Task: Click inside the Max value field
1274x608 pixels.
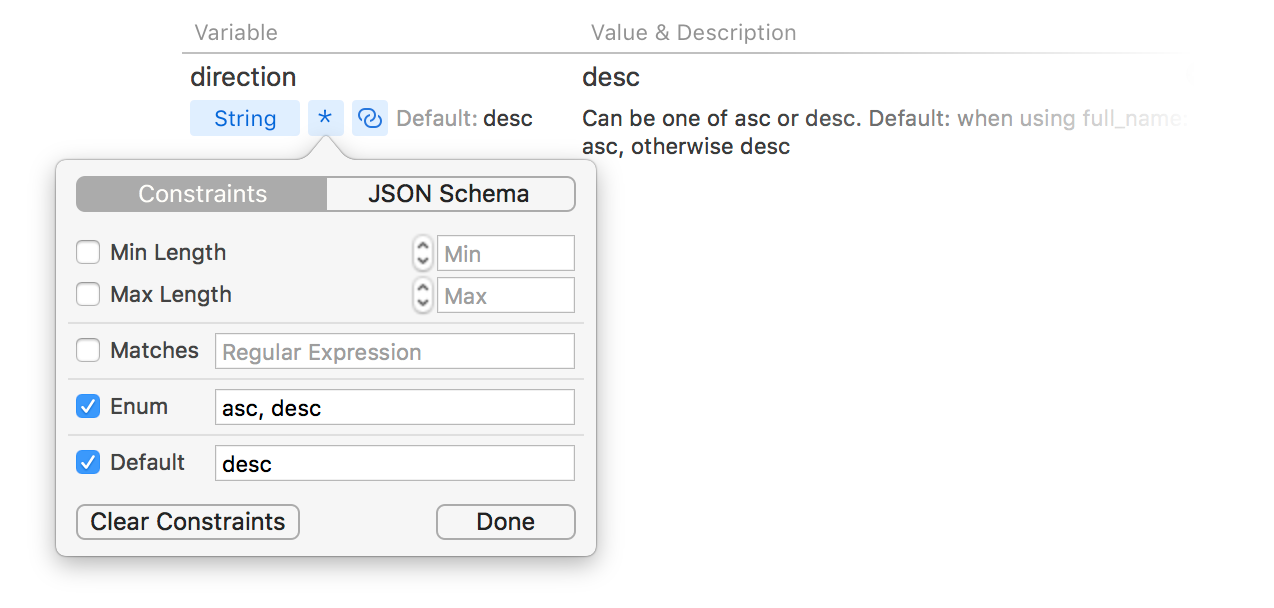Action: pos(505,294)
